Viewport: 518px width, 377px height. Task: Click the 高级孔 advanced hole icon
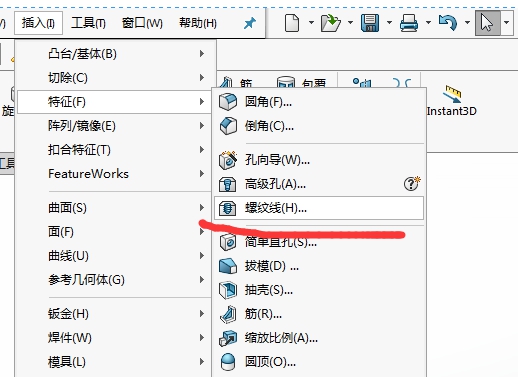[x=228, y=184]
